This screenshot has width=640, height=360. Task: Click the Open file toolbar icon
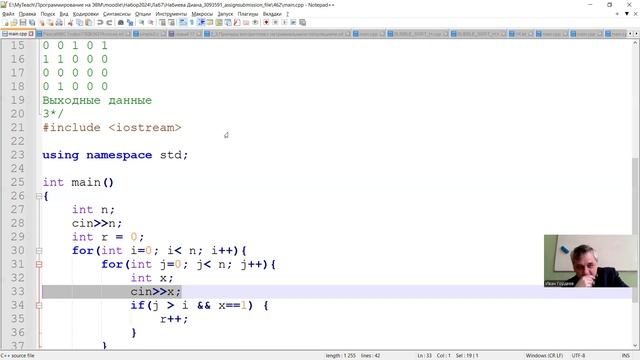tap(14, 22)
